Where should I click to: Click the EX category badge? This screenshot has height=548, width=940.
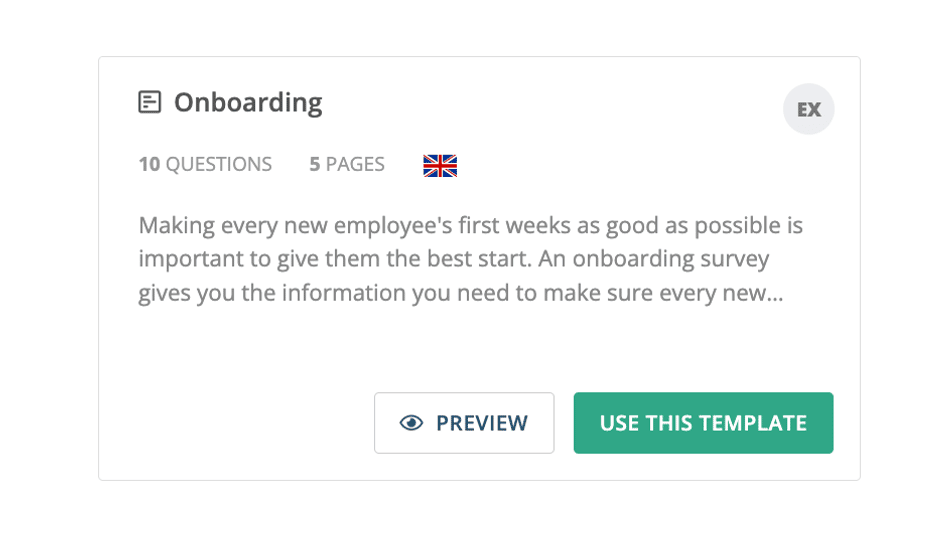tap(809, 109)
